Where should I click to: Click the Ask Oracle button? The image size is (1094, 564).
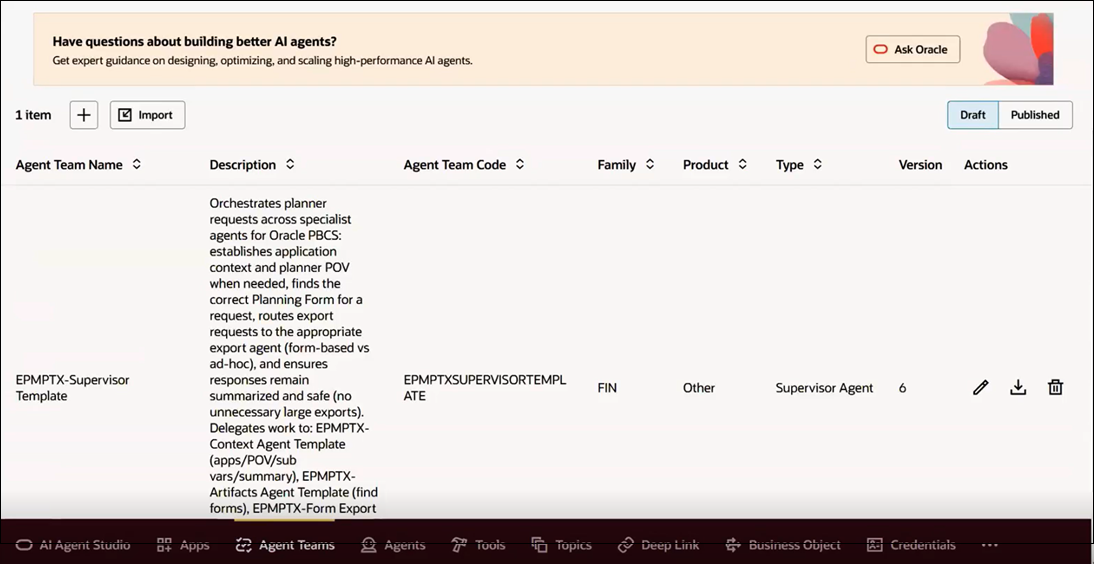[x=913, y=50]
